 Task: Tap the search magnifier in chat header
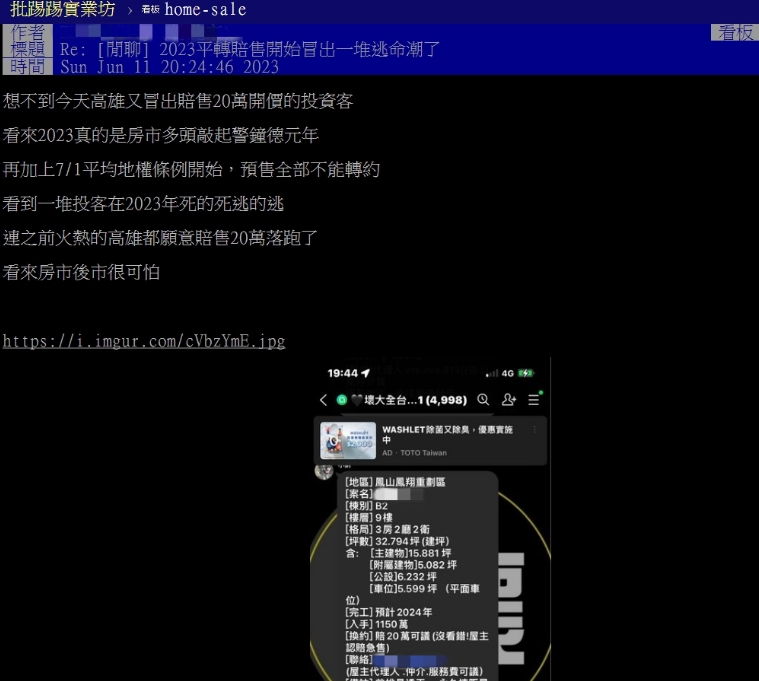coord(483,399)
